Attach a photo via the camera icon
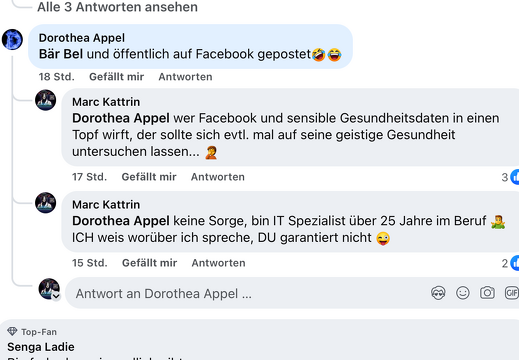Screen dimensions: 519x360 tap(487, 293)
